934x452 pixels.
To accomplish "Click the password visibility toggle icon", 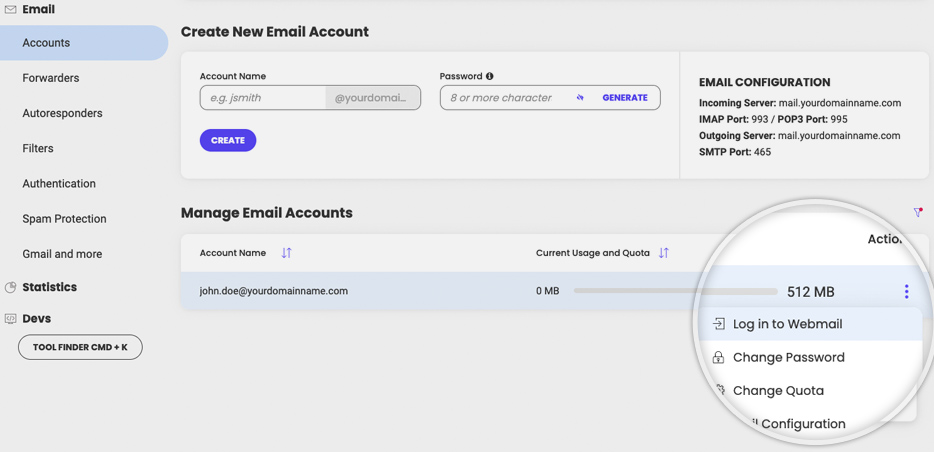I will 580,98.
